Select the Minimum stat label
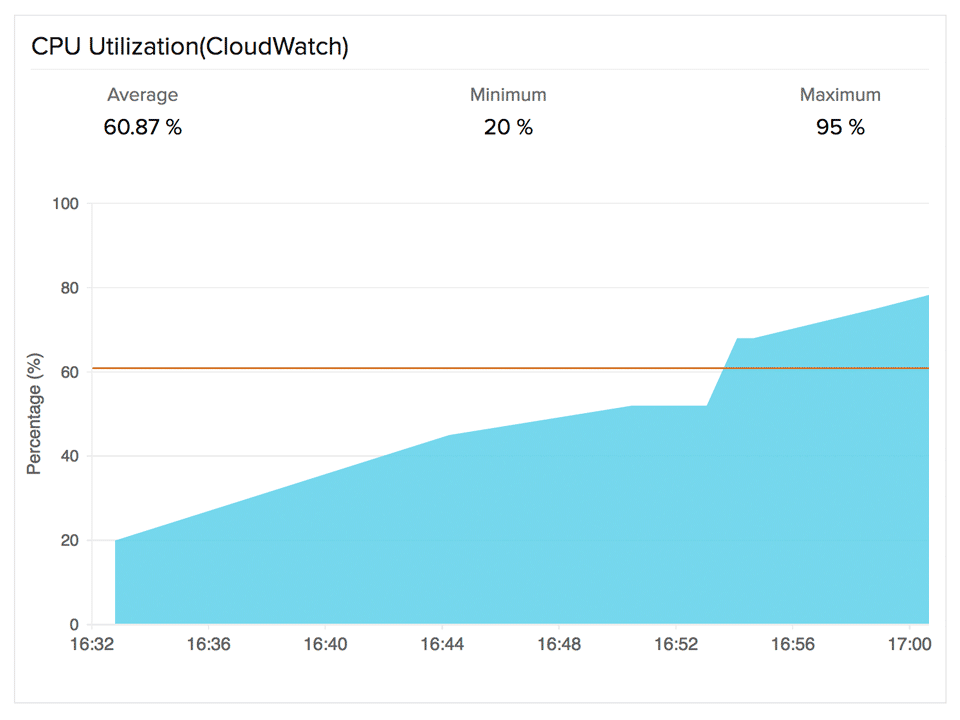 [508, 95]
